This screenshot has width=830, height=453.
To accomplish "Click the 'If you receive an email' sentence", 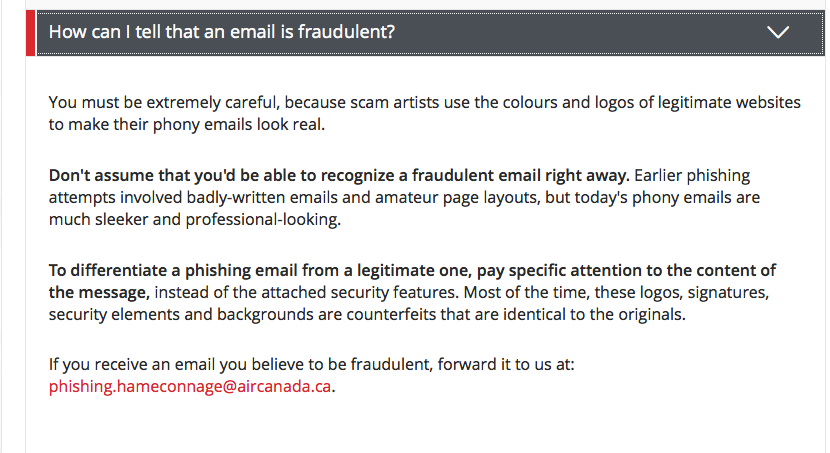I will click(x=311, y=364).
